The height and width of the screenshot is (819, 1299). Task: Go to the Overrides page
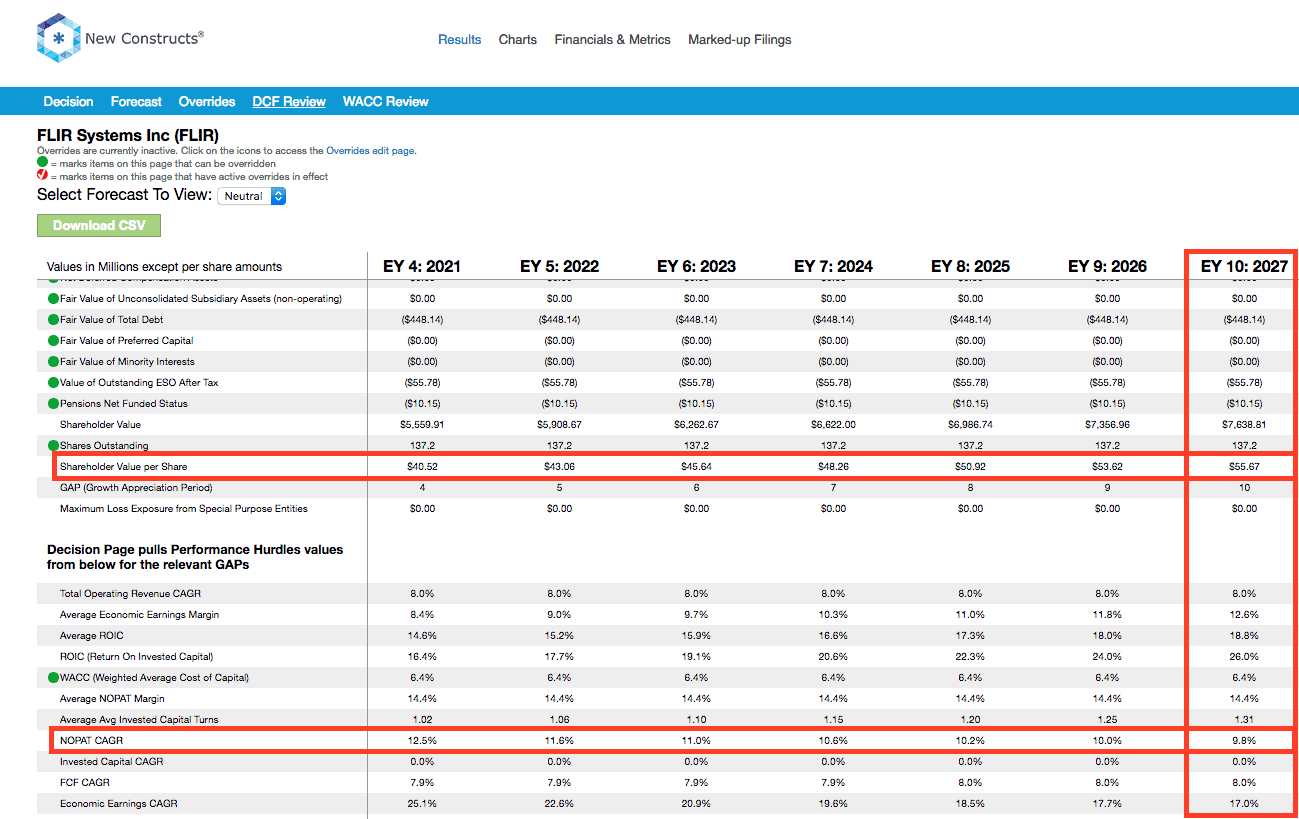tap(207, 102)
